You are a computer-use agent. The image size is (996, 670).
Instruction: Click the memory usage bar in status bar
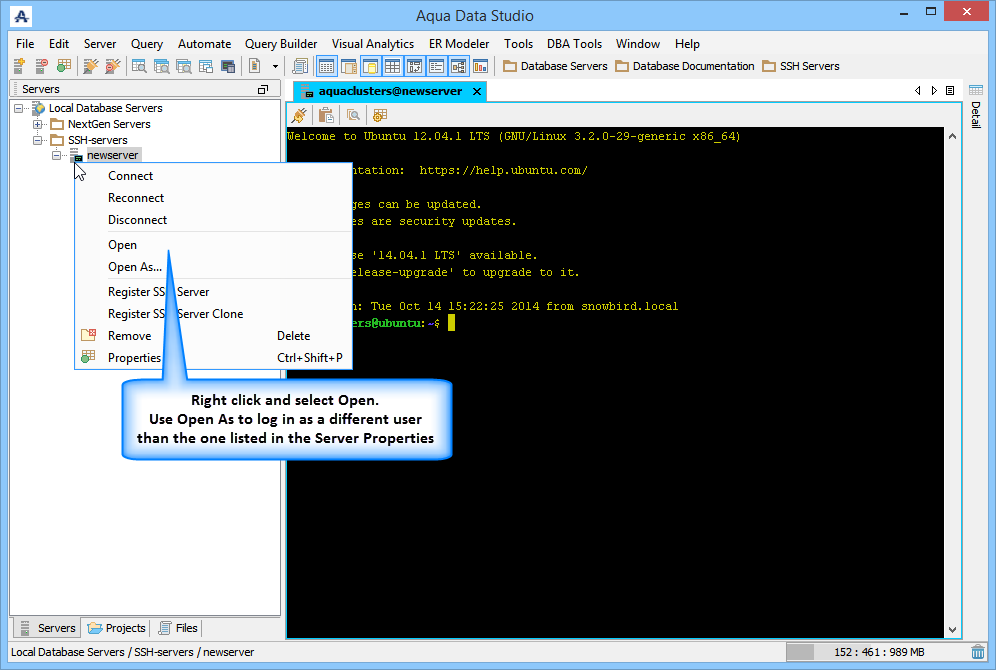coord(878,652)
